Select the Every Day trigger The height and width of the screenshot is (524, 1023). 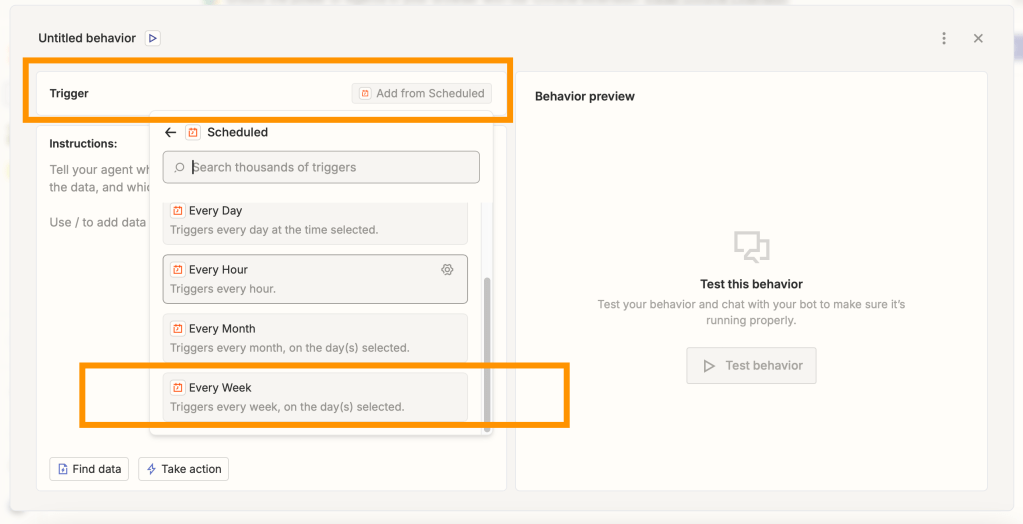tap(315, 220)
